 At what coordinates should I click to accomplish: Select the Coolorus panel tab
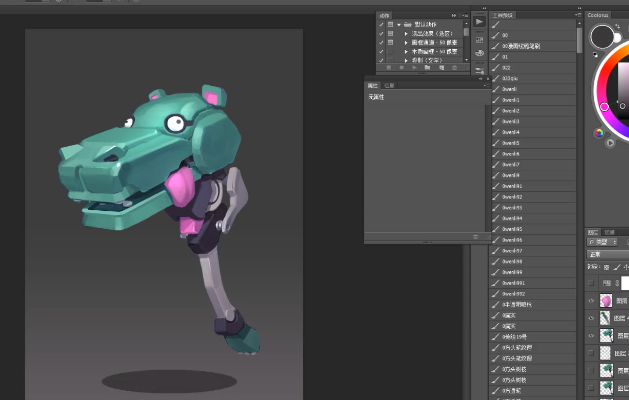(598, 15)
